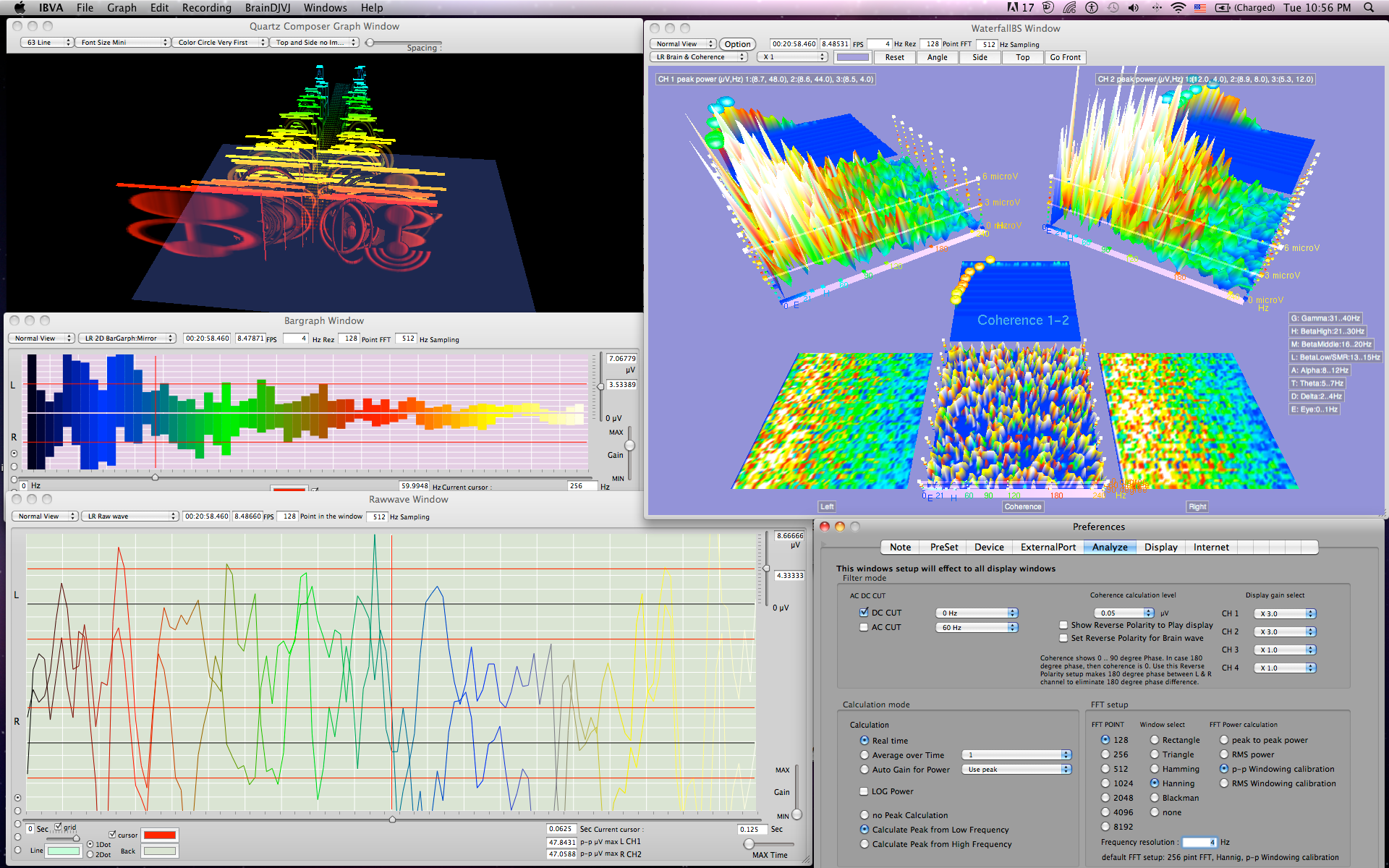Image resolution: width=1389 pixels, height=868 pixels.
Task: Open the LR Brain & Coherence dropdown
Action: point(698,56)
